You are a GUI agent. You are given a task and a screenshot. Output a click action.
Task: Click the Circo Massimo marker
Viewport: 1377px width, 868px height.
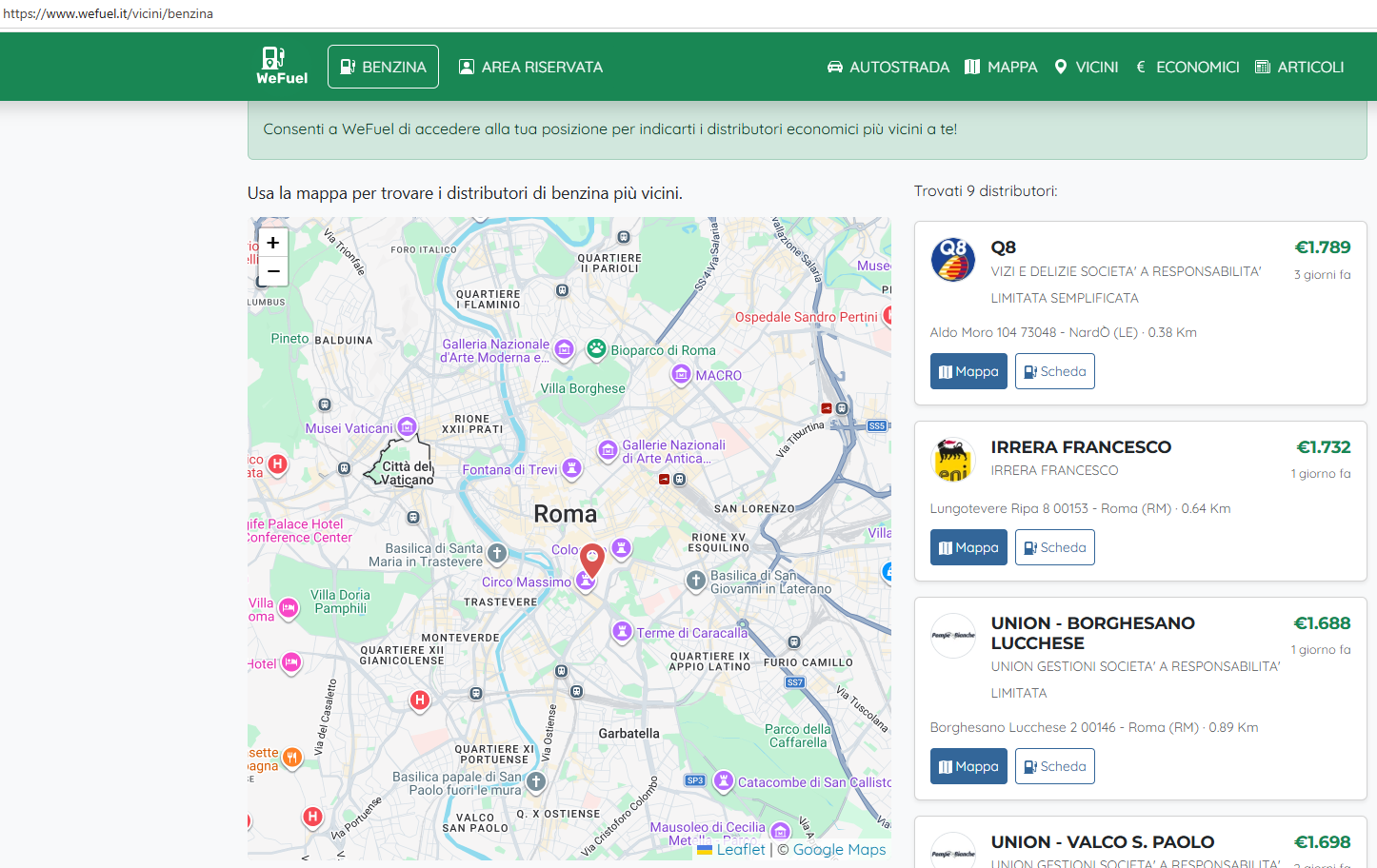click(585, 582)
